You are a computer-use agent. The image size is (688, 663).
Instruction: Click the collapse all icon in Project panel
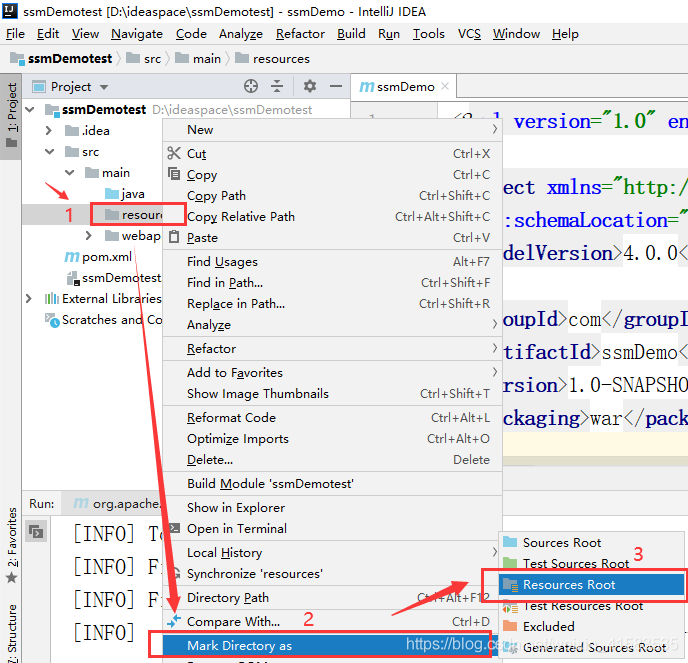tap(277, 86)
